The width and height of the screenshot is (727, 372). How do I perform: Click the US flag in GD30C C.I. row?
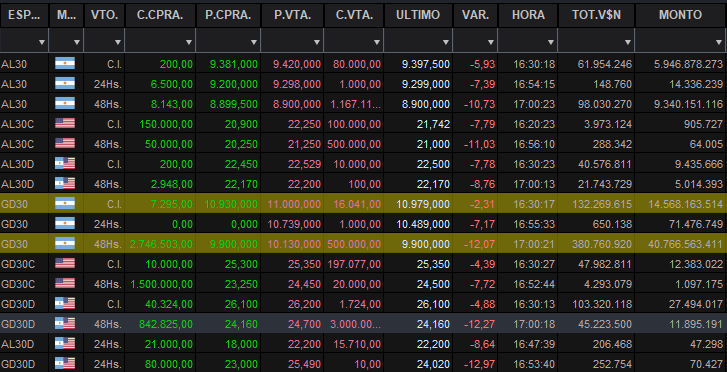click(x=65, y=263)
